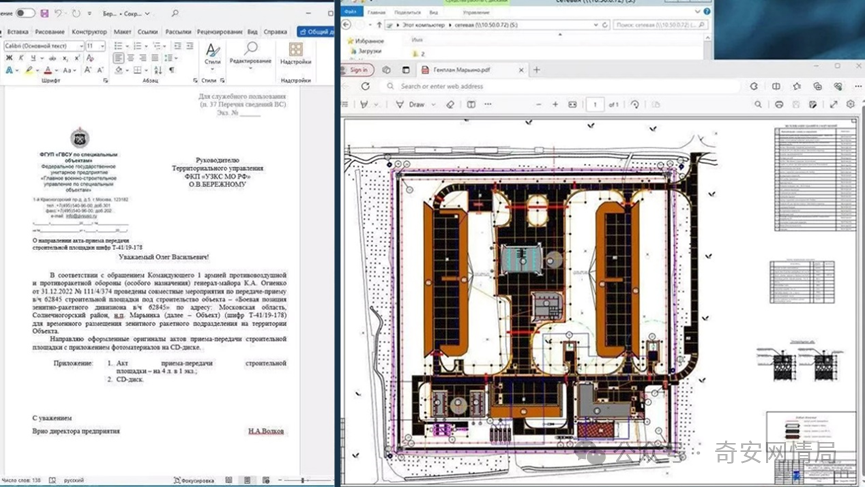The image size is (865, 487).
Task: Open Надстройки add-ins button
Action: point(296,54)
